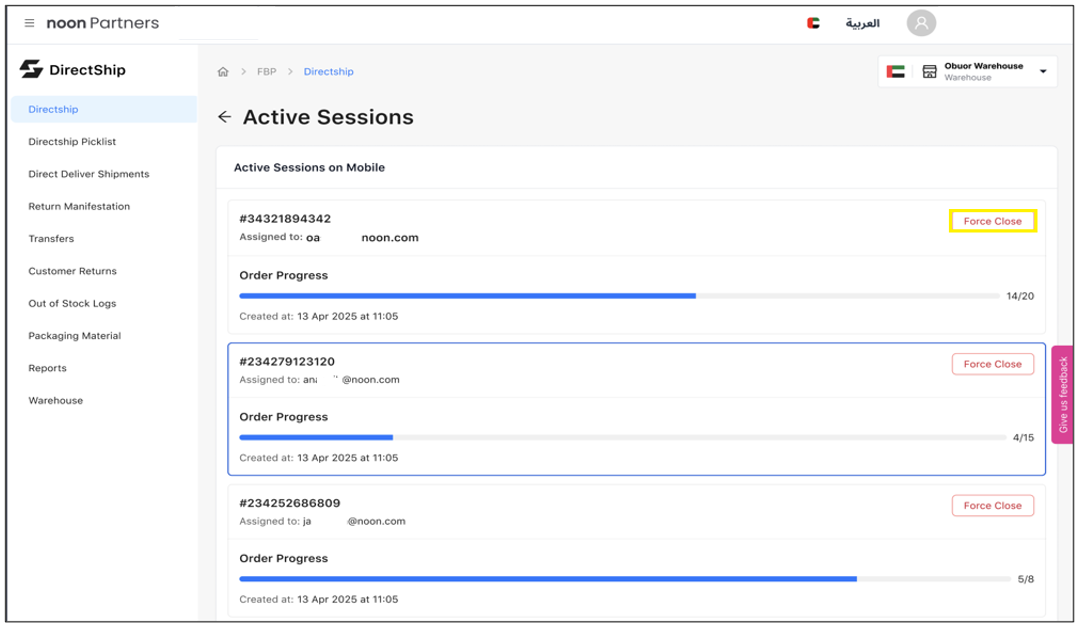Image resolution: width=1078 pixels, height=624 pixels.
Task: Click the back arrow beside Active Sessions
Action: pyautogui.click(x=224, y=117)
